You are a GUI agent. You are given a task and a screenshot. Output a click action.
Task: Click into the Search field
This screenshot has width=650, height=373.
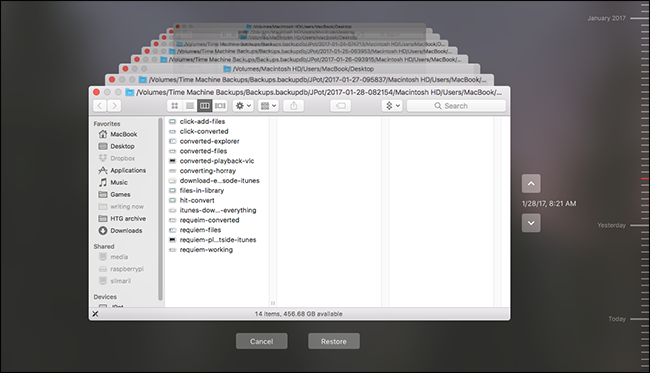(456, 106)
